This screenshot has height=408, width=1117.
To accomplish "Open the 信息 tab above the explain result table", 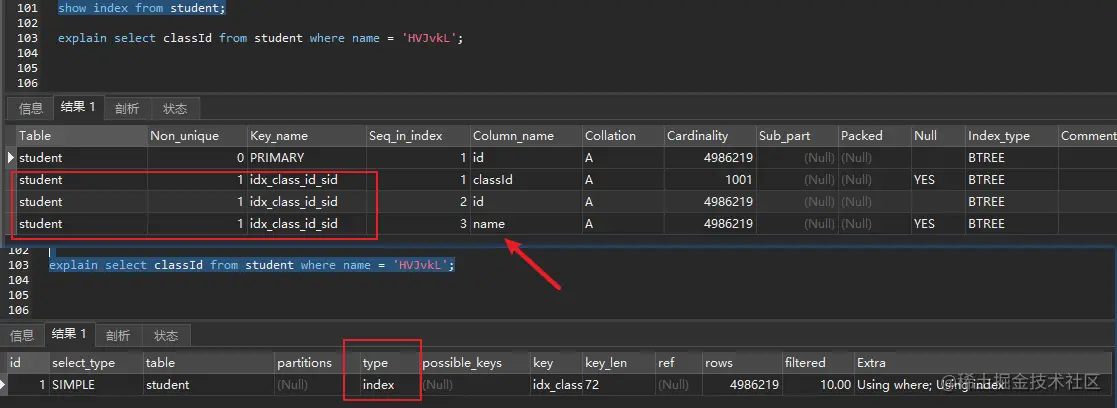I will [22, 335].
